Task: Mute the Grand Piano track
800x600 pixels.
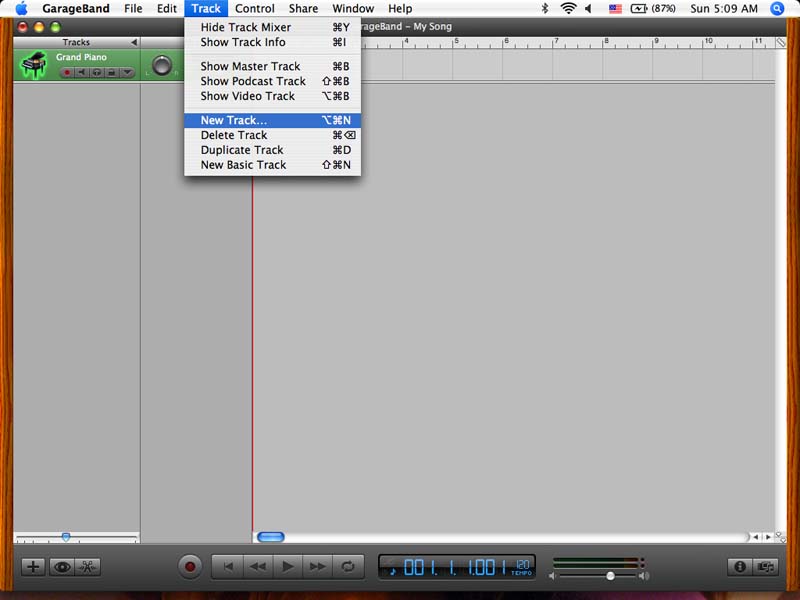Action: point(81,72)
